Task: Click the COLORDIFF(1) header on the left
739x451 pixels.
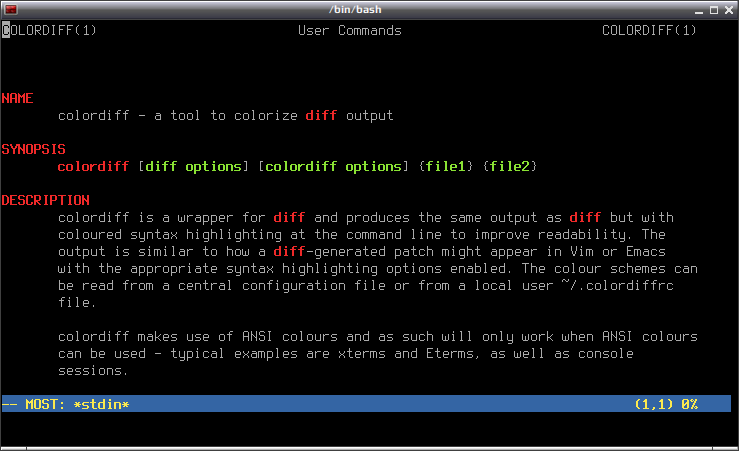Action: coord(49,31)
